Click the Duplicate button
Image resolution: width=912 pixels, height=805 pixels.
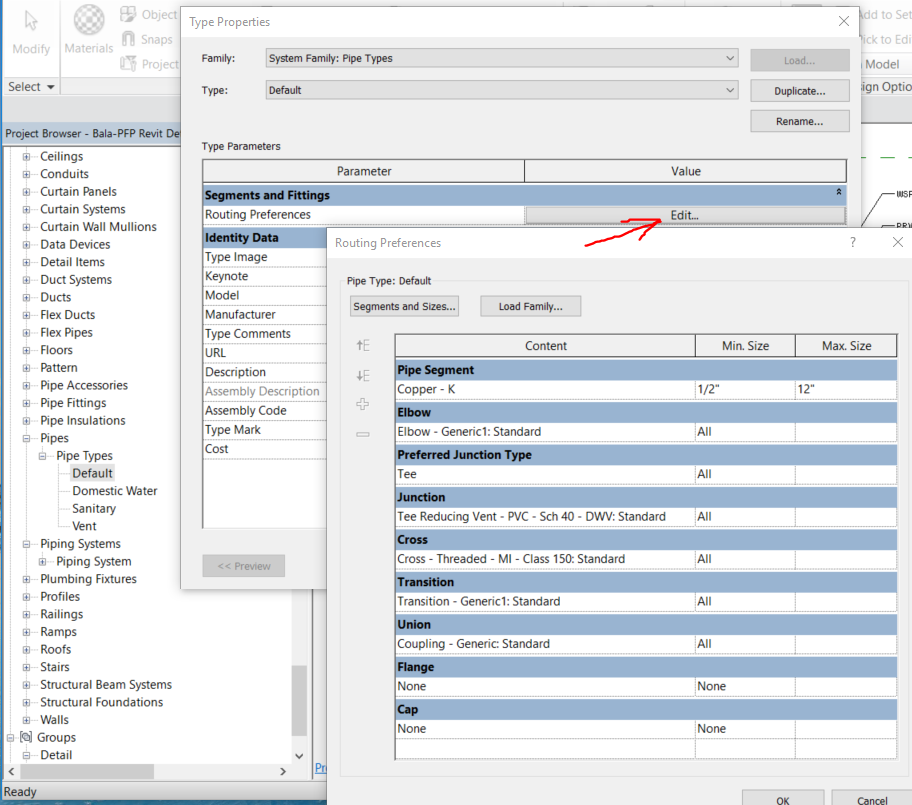click(800, 91)
